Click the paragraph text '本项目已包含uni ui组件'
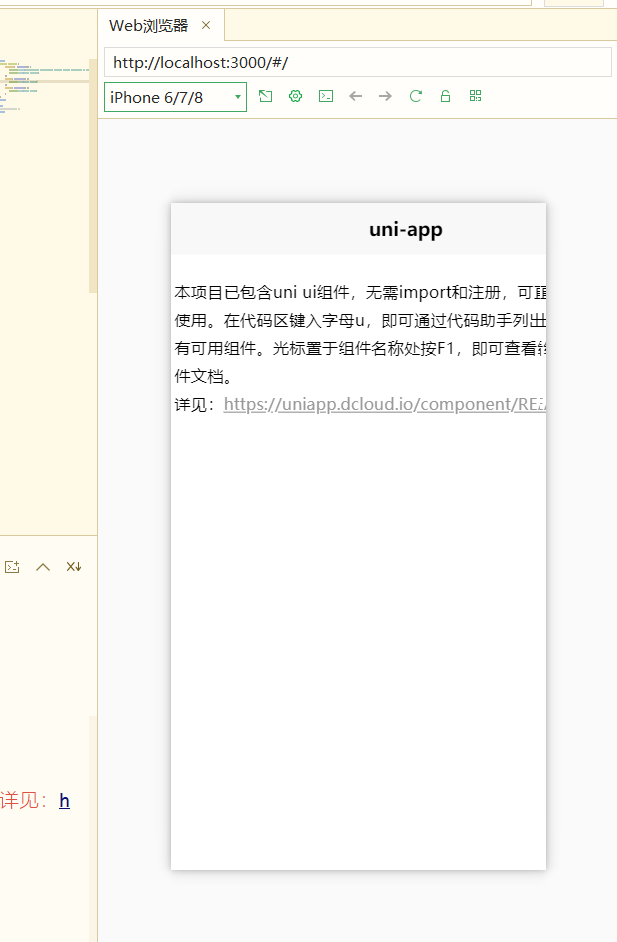617x942 pixels. click(262, 293)
